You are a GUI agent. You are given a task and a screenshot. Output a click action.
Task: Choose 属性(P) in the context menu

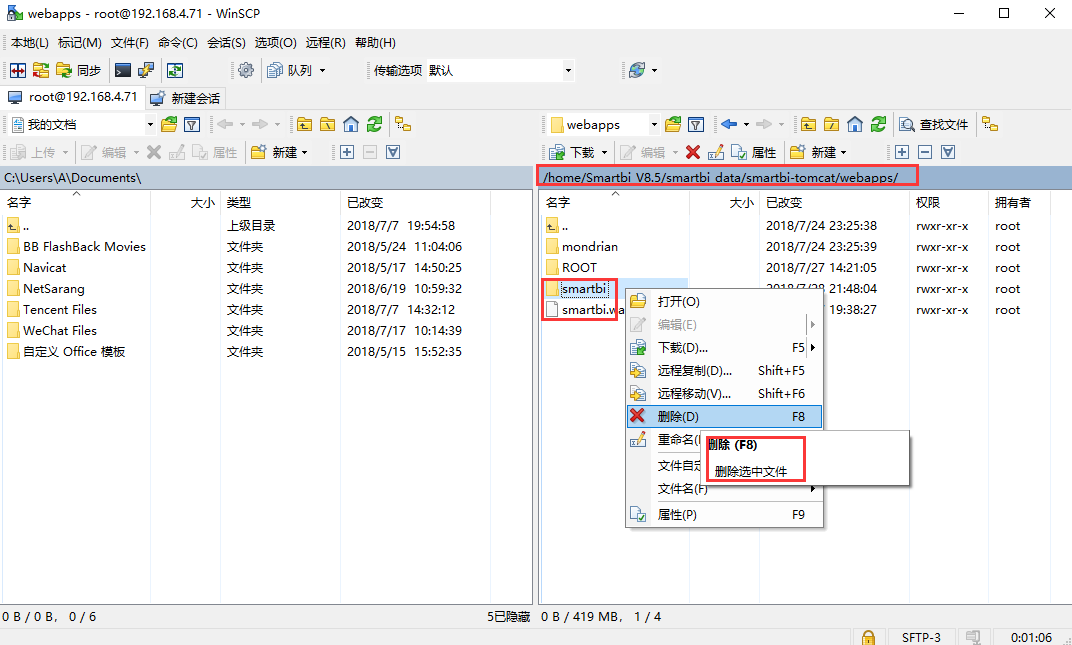point(724,514)
